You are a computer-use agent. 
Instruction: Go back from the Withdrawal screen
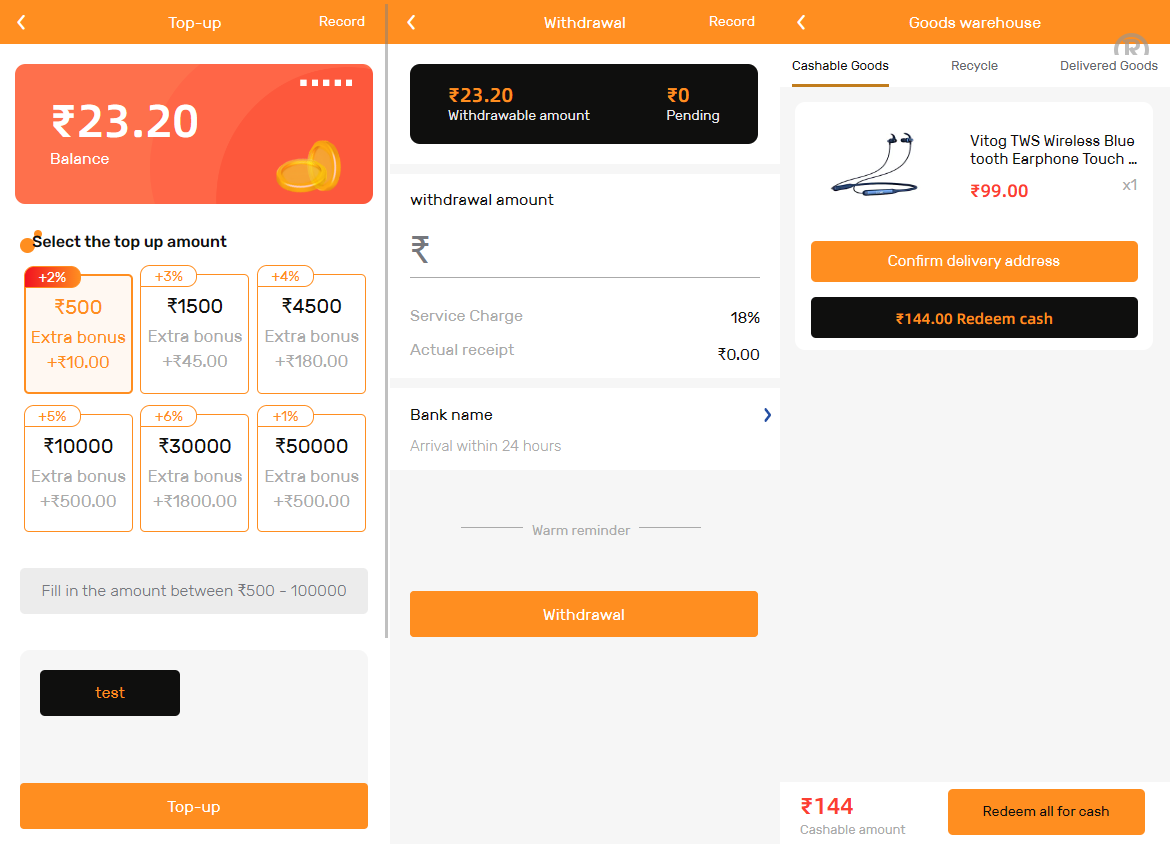point(411,22)
